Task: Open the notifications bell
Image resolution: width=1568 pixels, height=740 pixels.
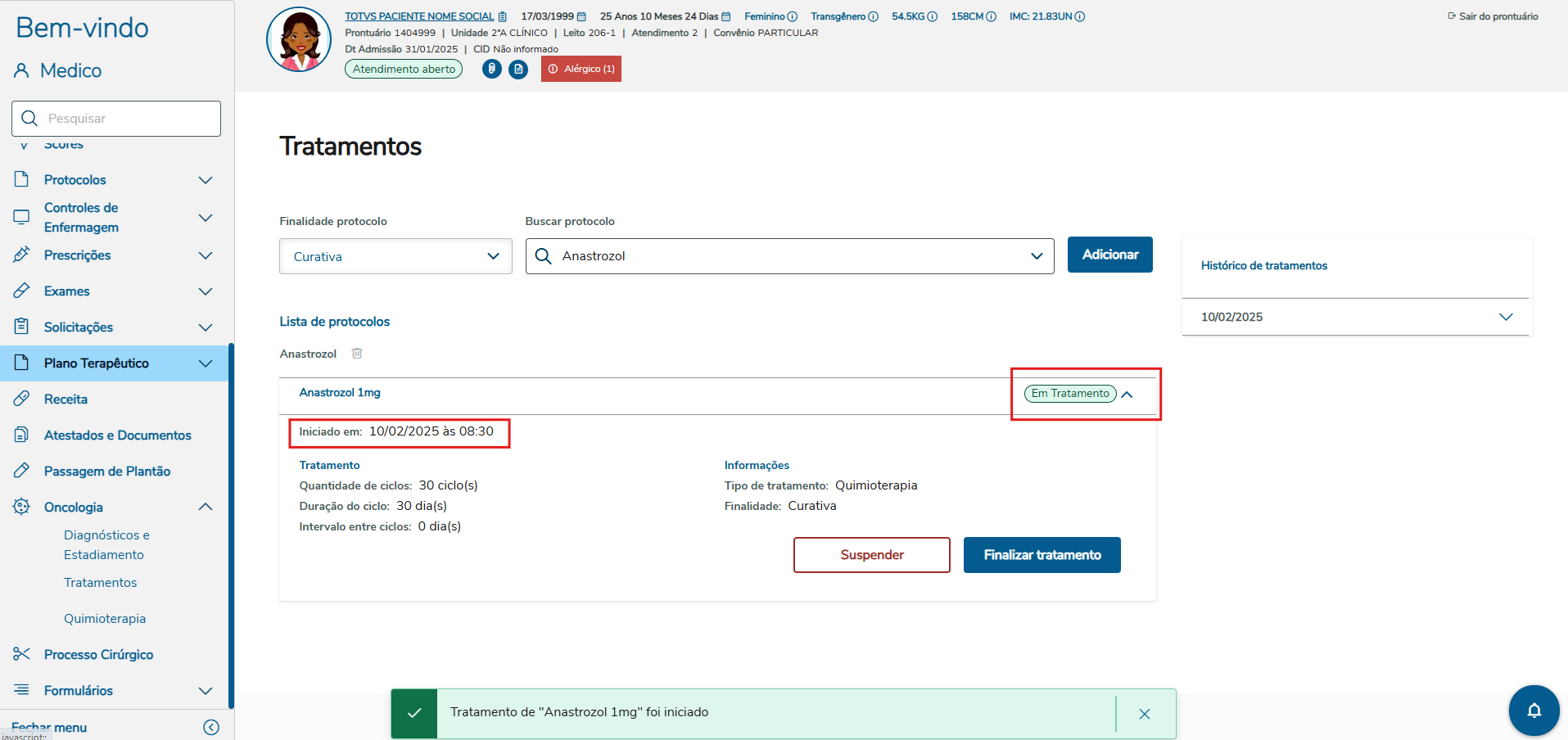Action: coord(1534,710)
